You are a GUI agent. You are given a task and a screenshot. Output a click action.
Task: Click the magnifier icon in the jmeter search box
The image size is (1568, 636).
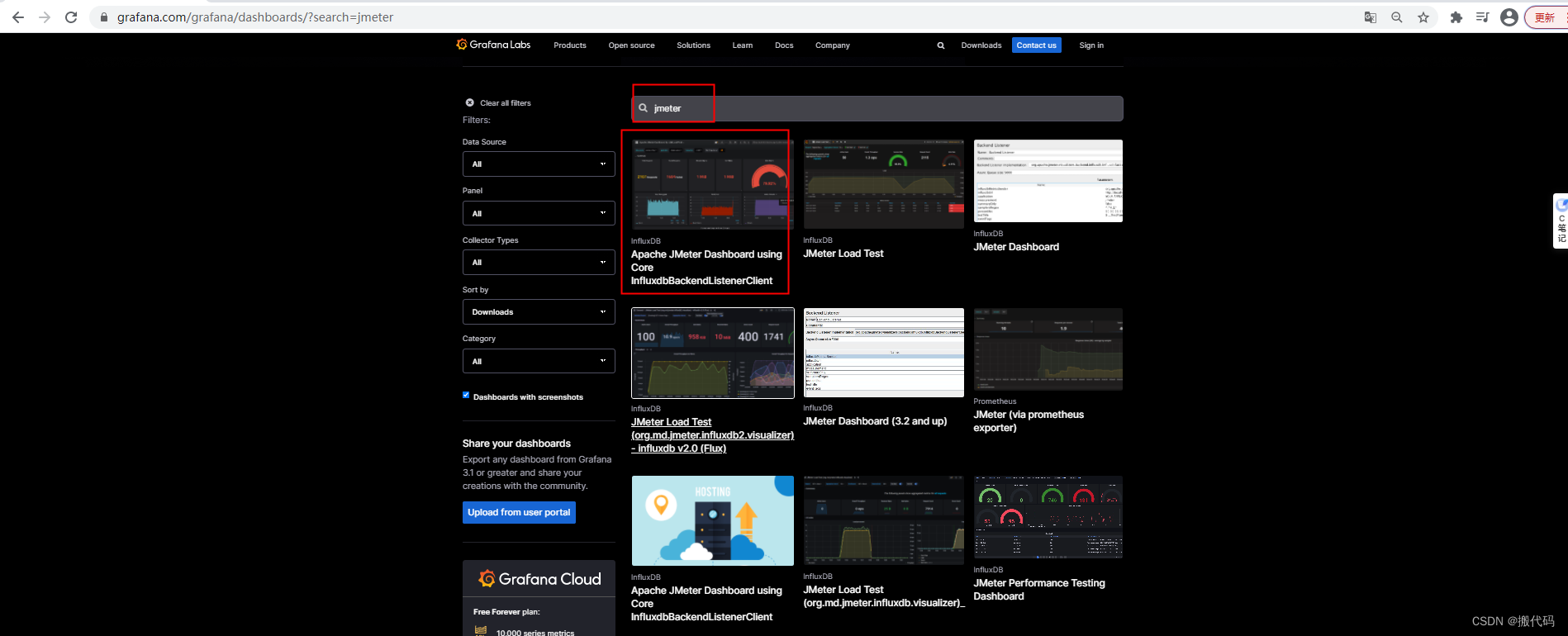(x=643, y=108)
